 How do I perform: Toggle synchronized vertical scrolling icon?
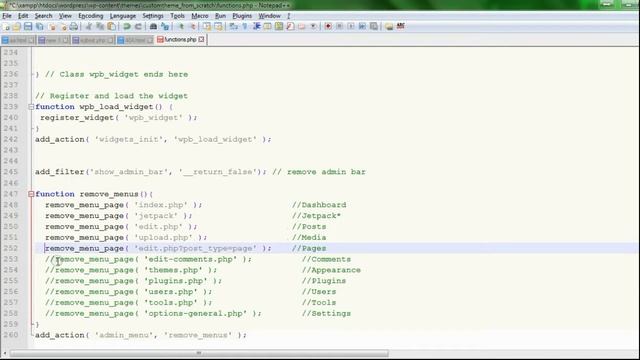207,27
